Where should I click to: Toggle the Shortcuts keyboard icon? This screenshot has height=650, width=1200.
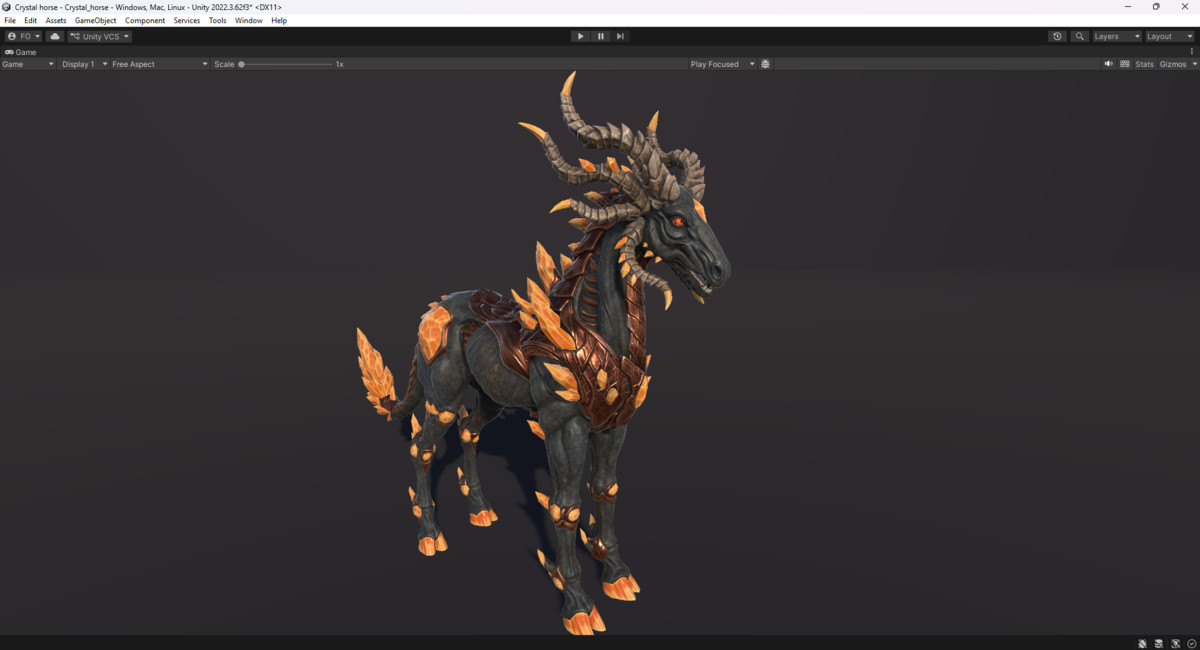(1125, 64)
